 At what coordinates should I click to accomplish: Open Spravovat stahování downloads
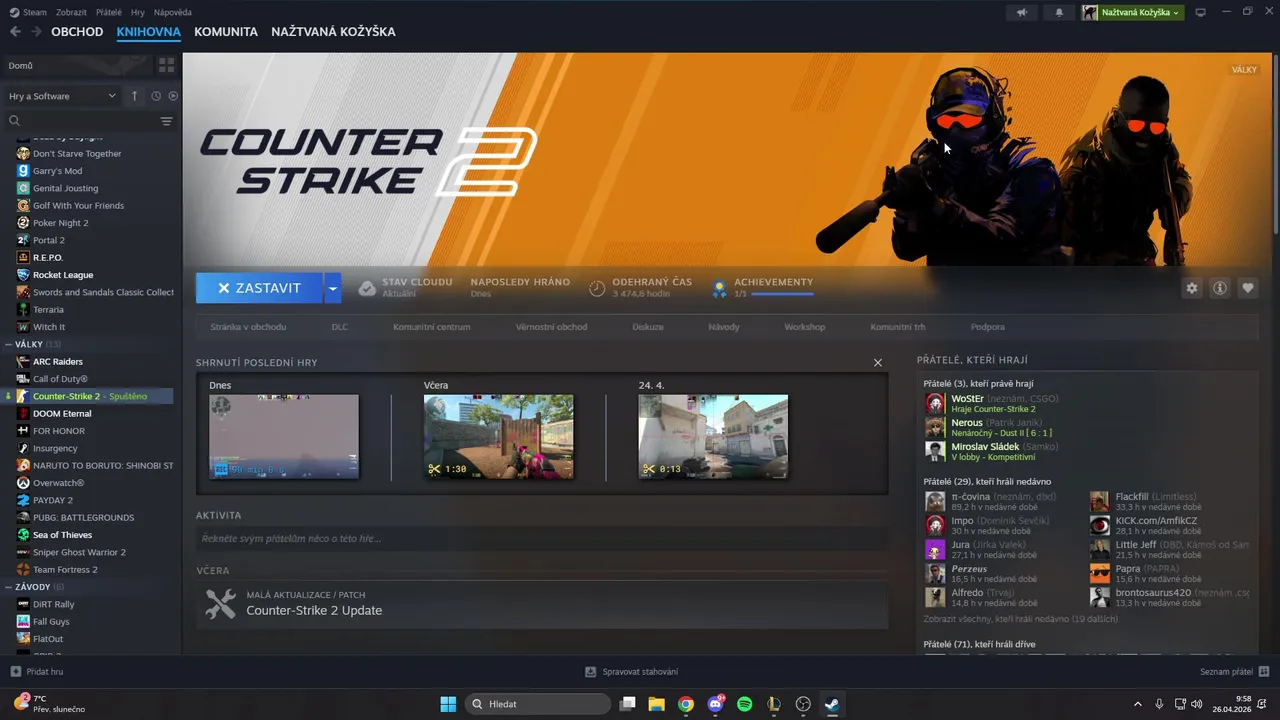point(632,672)
